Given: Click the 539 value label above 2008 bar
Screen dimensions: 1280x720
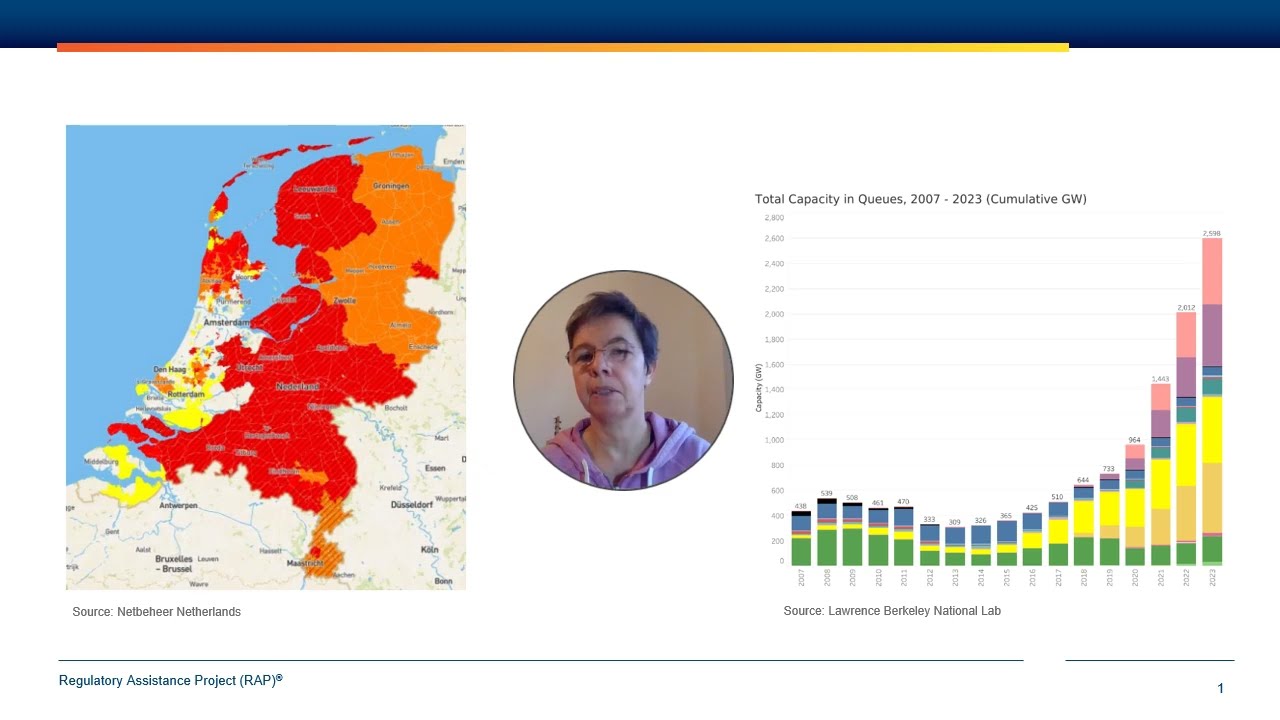Looking at the screenshot, I should (827, 493).
